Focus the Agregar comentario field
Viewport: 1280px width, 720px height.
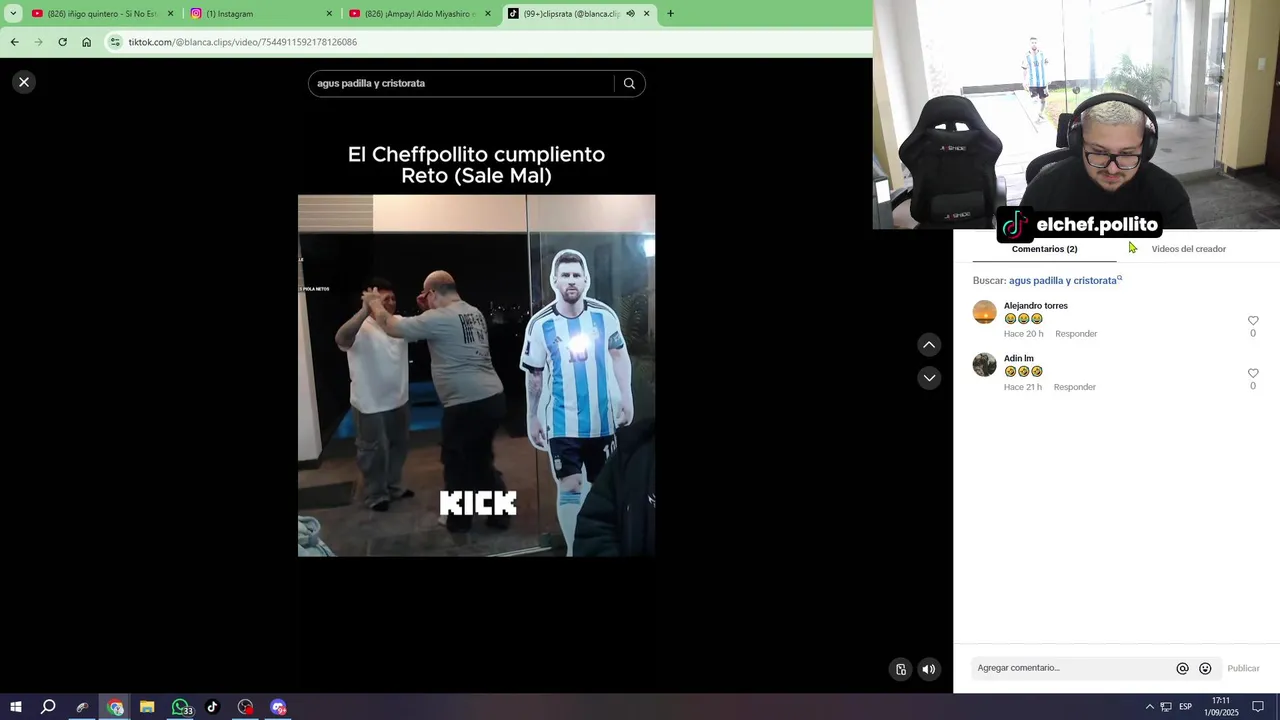(1071, 668)
